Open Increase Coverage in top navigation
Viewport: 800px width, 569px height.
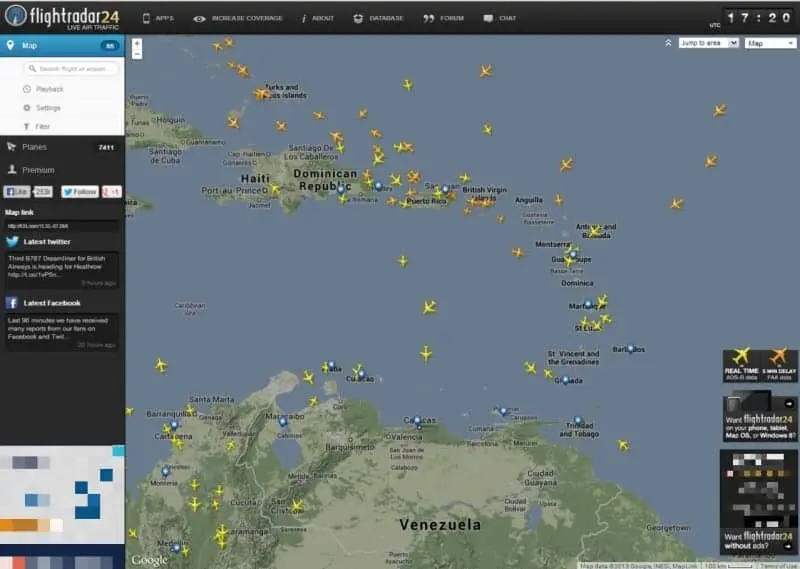point(238,18)
